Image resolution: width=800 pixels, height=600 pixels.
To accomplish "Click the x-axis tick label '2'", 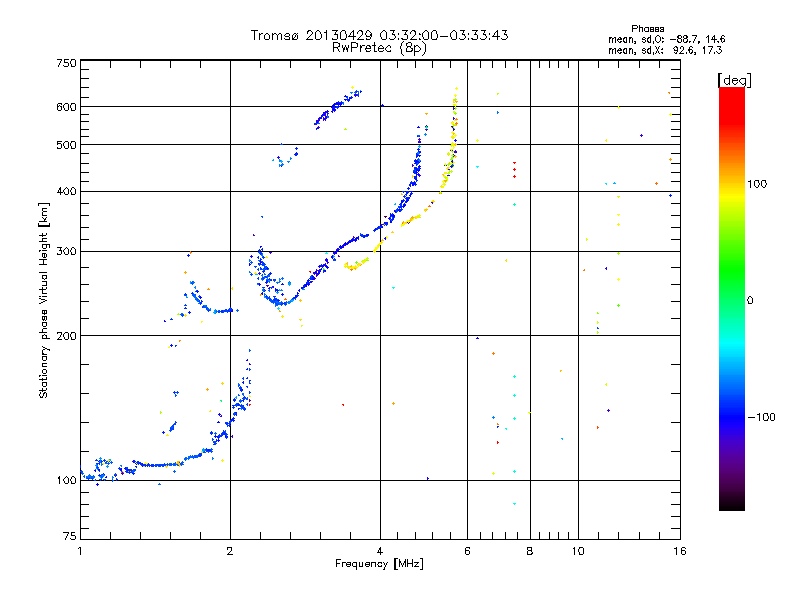I will point(230,551).
